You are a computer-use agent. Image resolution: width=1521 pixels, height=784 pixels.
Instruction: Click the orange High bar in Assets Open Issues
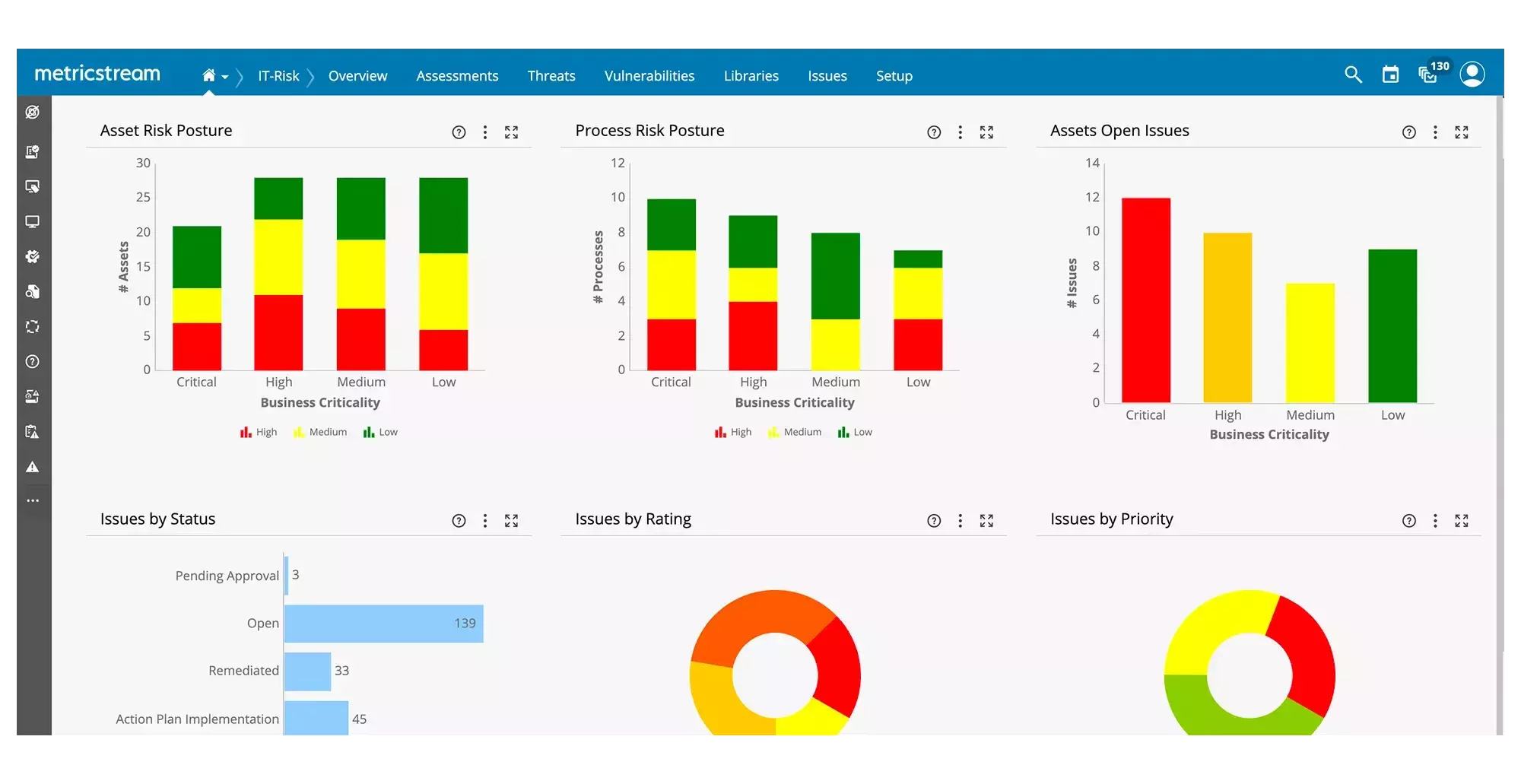pos(1227,318)
